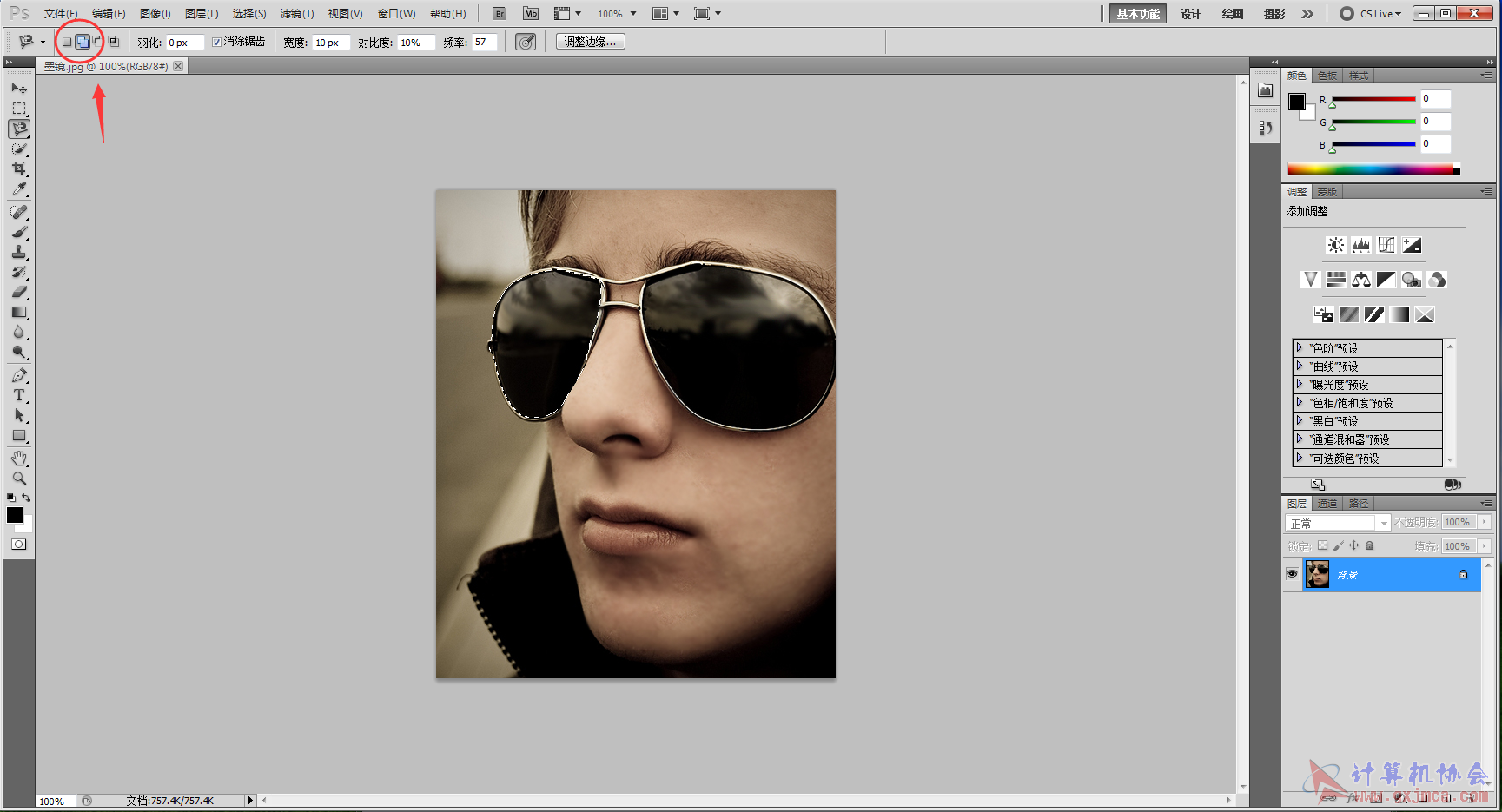
Task: Select the Brush tool
Action: [18, 232]
